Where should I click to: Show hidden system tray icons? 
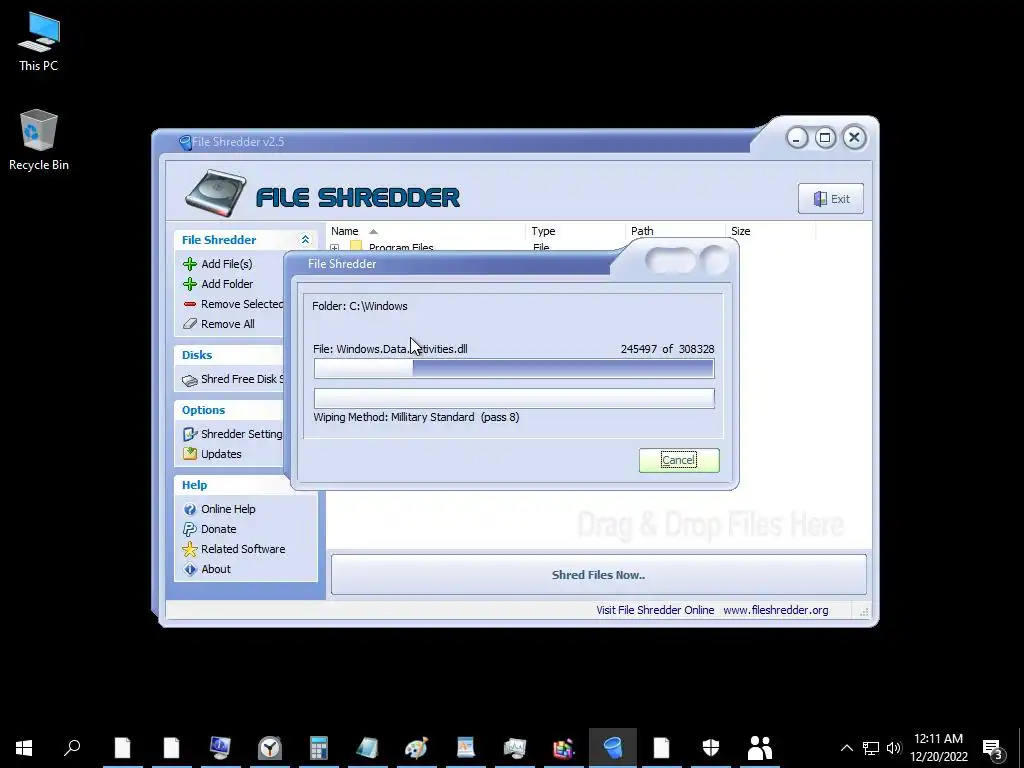click(x=846, y=748)
